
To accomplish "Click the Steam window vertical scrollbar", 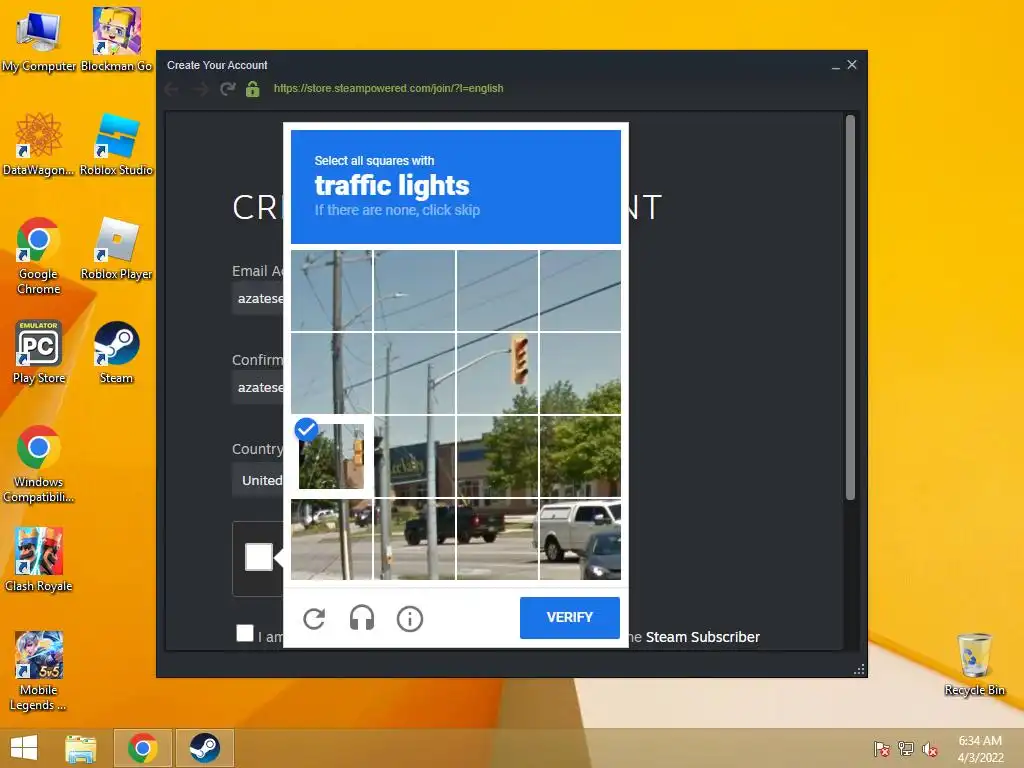I will coord(850,307).
